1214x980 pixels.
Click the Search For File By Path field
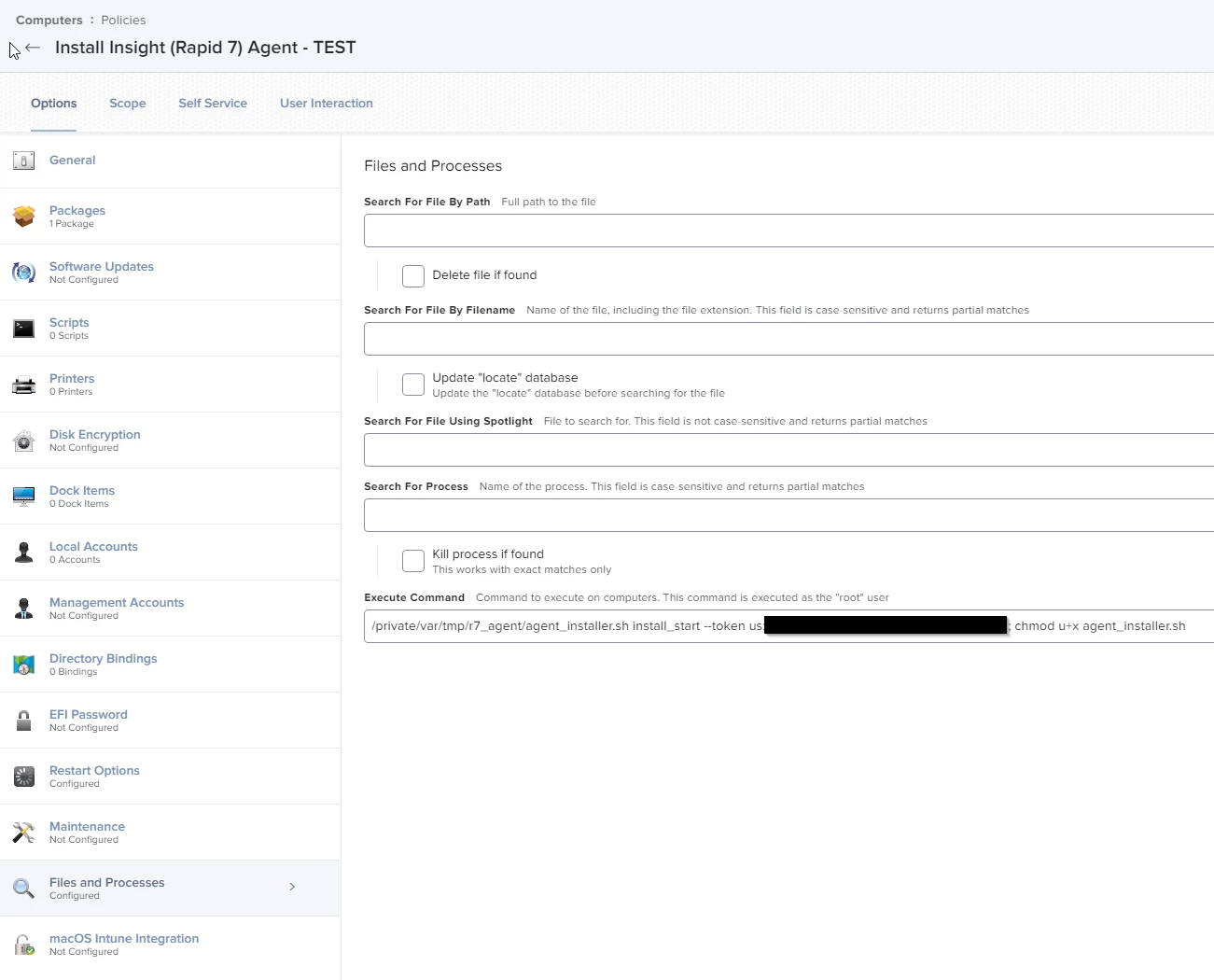point(788,231)
